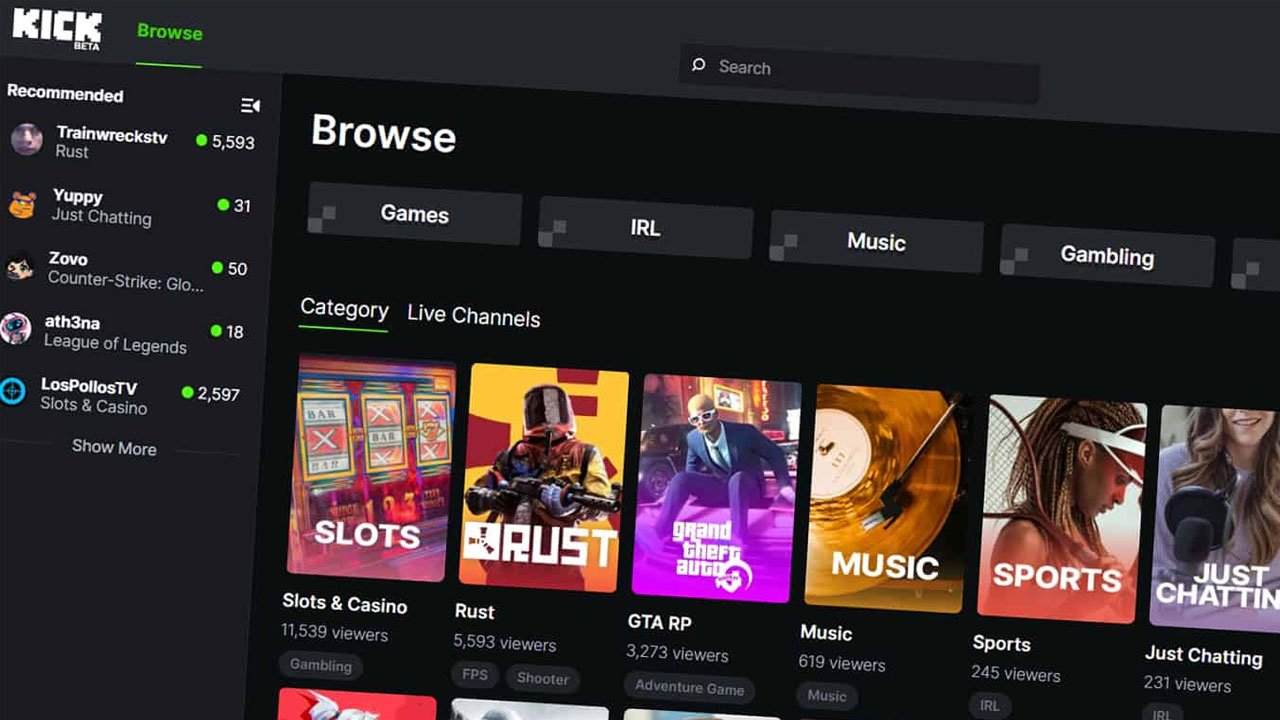
Task: Select the IRL category button
Action: pos(645,228)
